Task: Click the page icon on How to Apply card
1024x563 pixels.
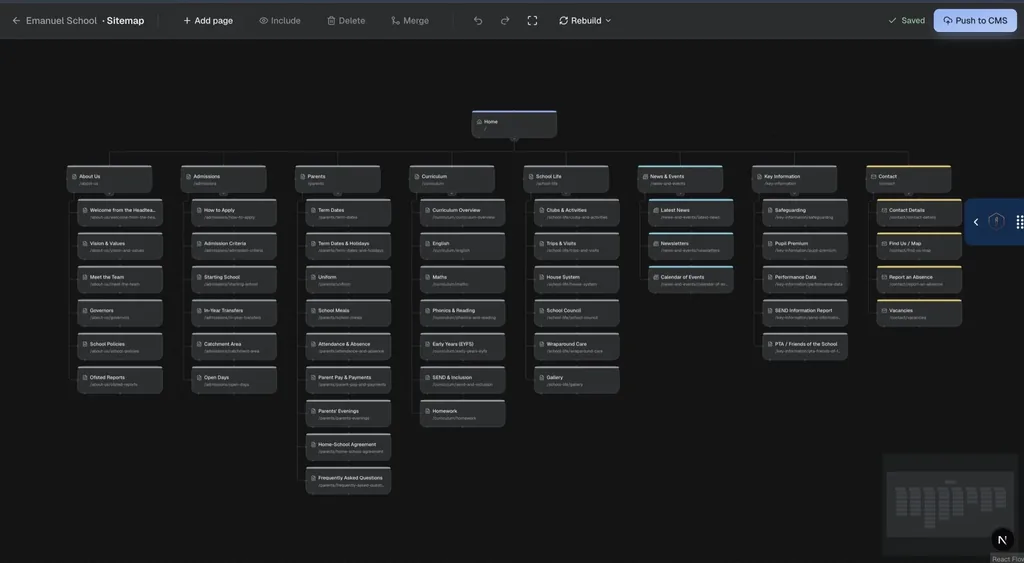Action: pos(199,210)
